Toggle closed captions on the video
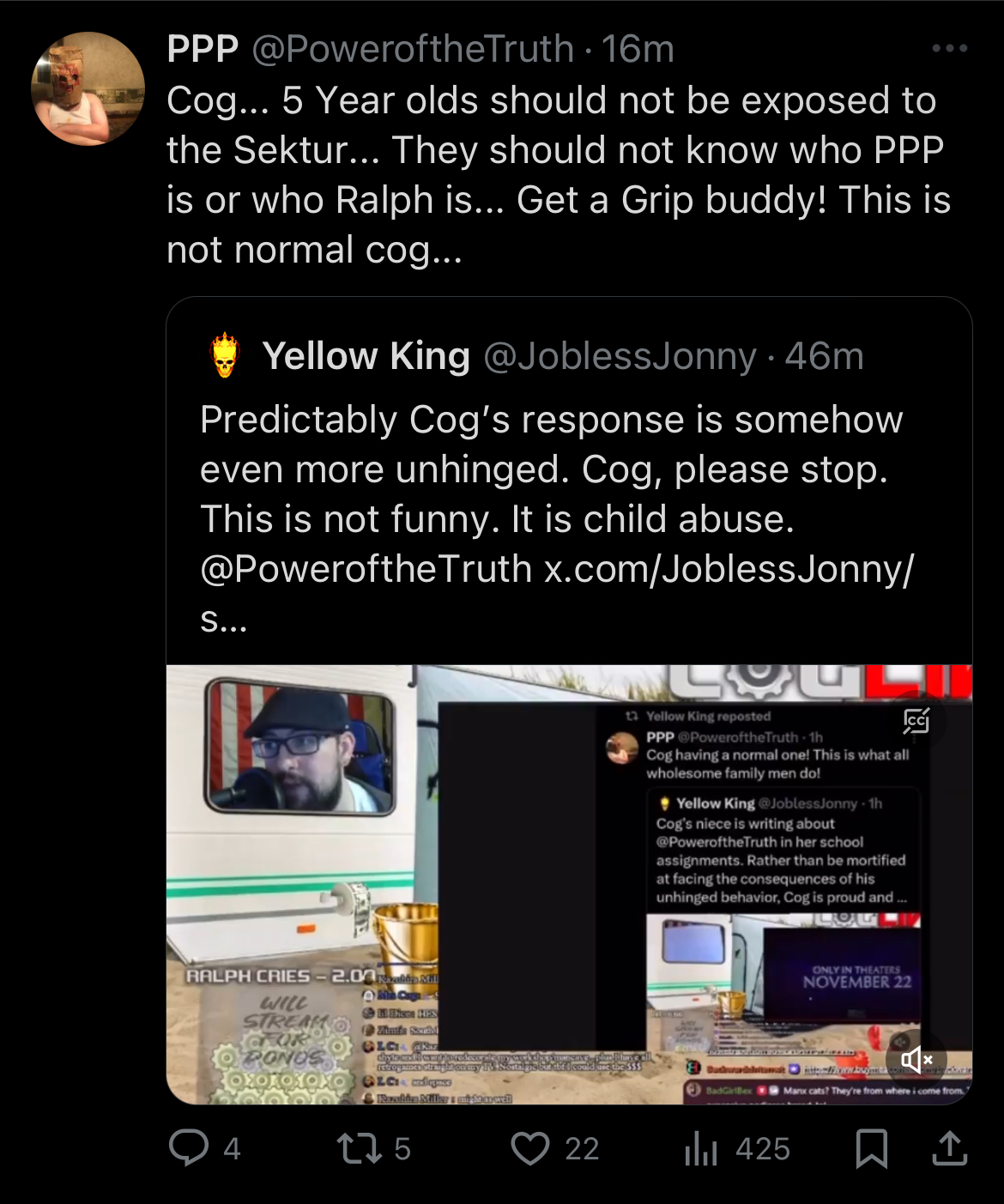Viewport: 1004px width, 1204px height. point(916,722)
